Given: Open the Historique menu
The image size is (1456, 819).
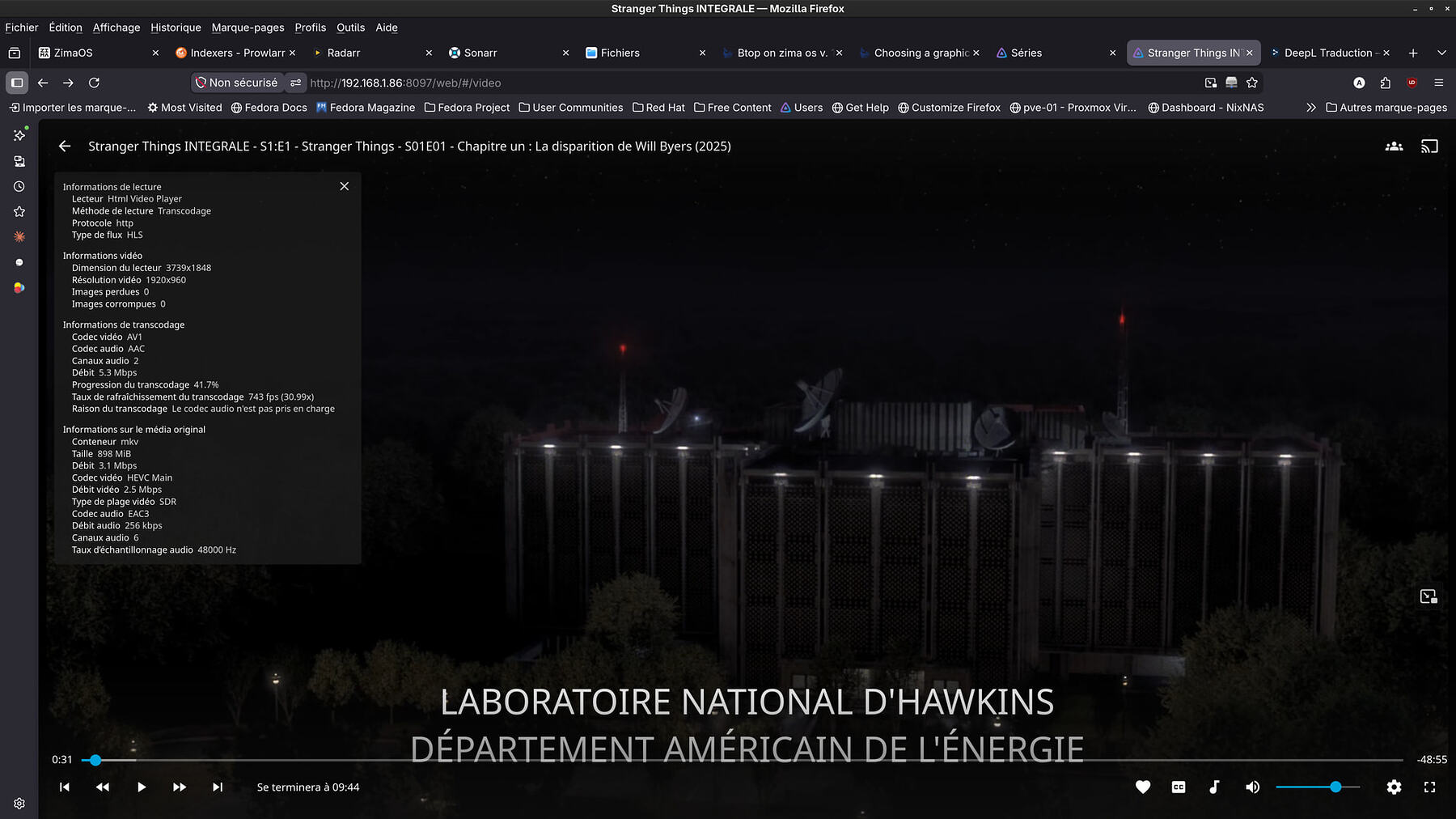Looking at the screenshot, I should click(176, 28).
